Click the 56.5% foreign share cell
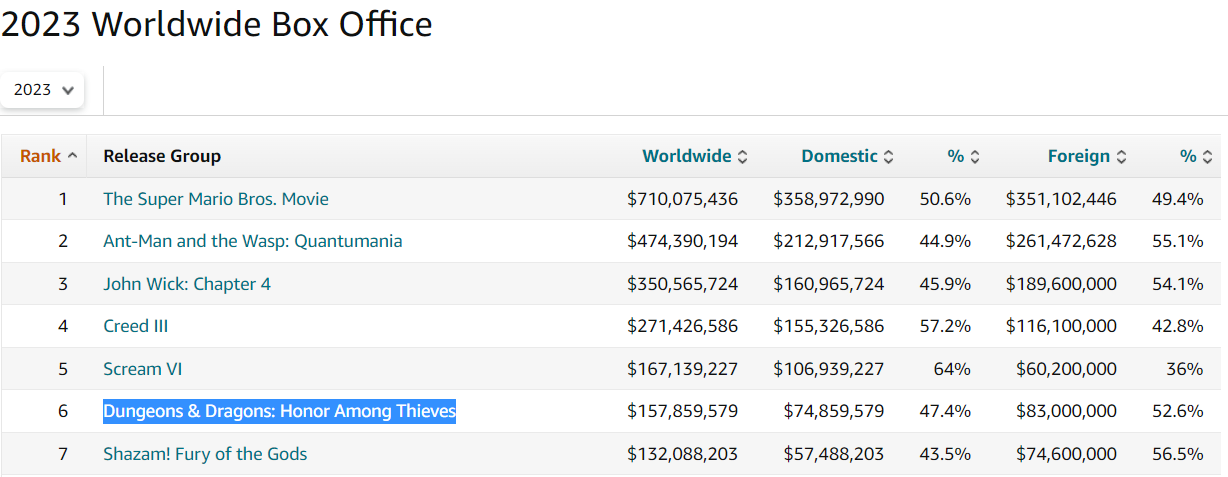The width and height of the screenshot is (1228, 477). tap(1177, 454)
